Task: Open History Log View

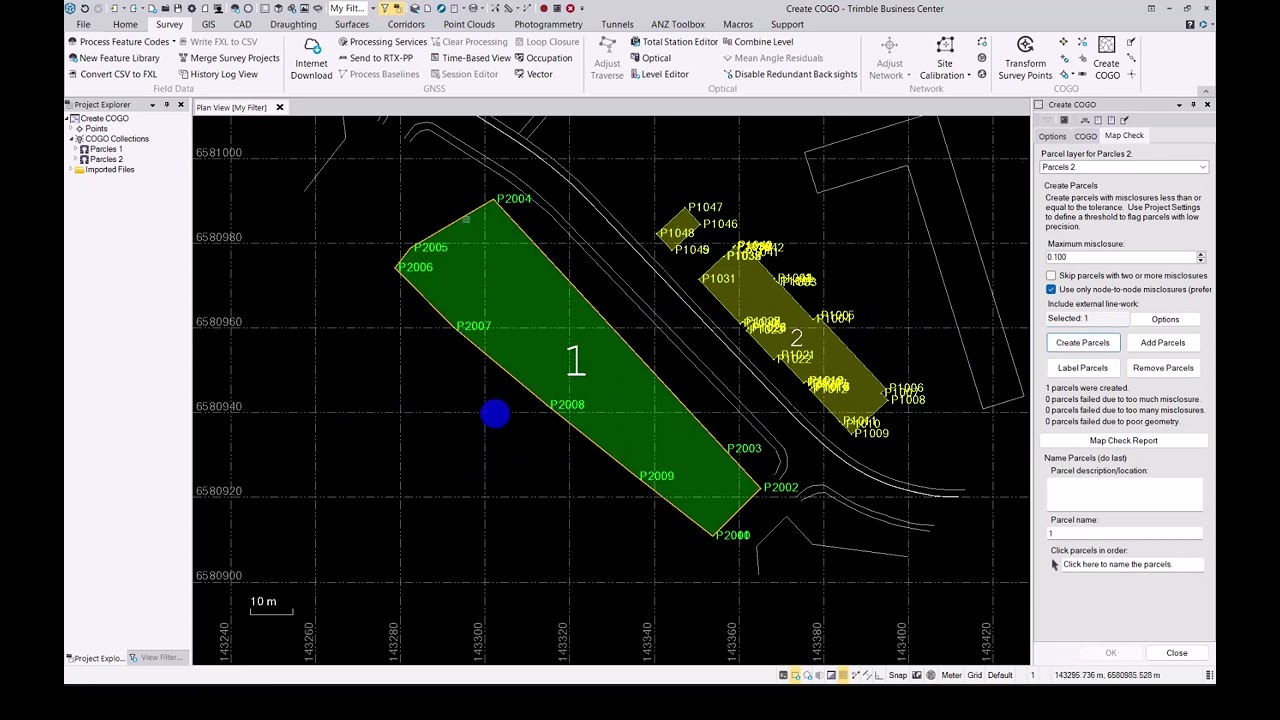Action: tap(218, 74)
